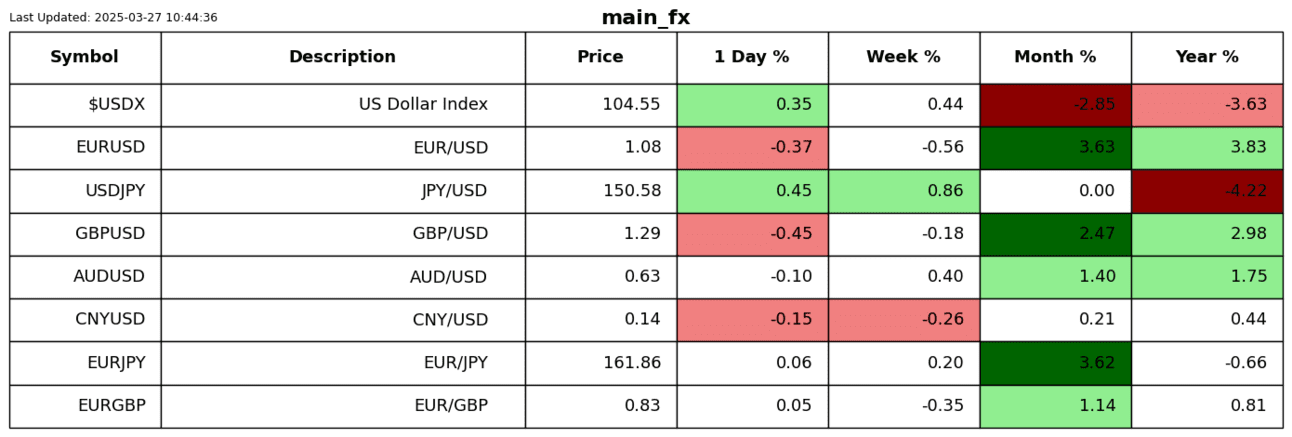Select the Price column header
1292x437 pixels.
click(x=600, y=58)
